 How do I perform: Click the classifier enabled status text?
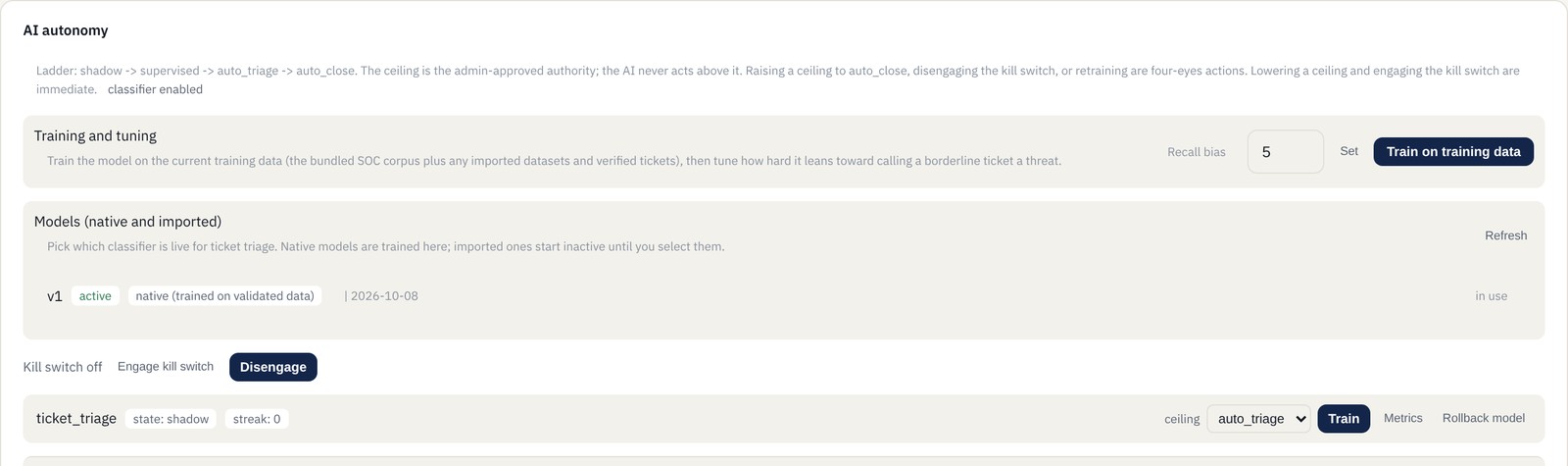point(155,89)
